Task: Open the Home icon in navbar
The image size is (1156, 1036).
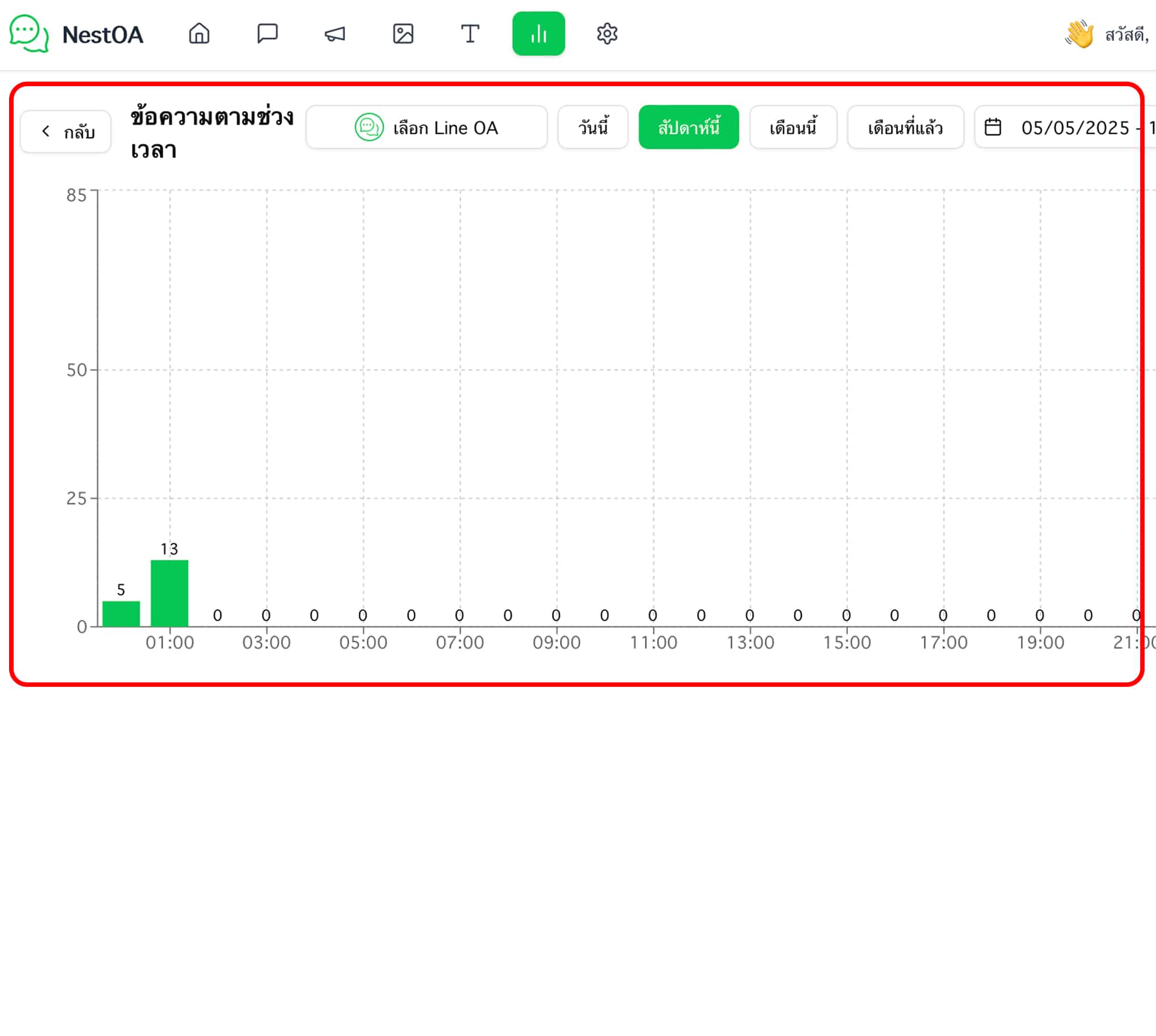Action: [x=199, y=33]
